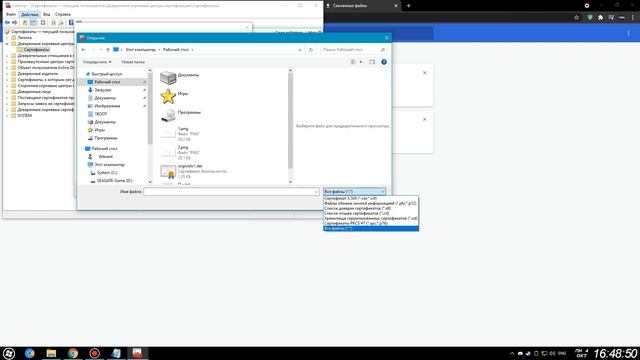Select System (C:) drive in navigation pane

[107, 173]
